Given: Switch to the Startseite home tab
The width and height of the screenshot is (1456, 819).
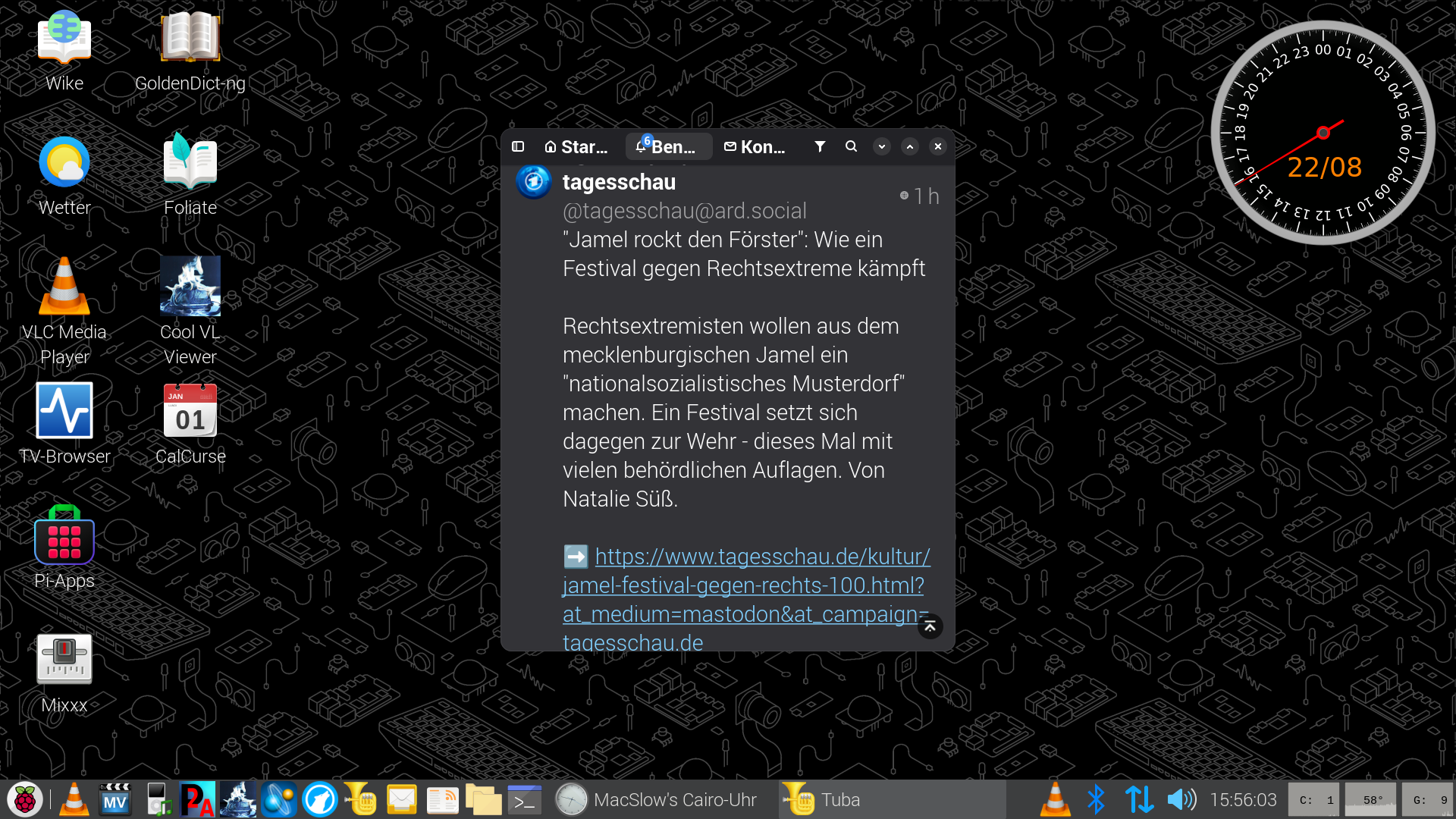Looking at the screenshot, I should [x=576, y=146].
